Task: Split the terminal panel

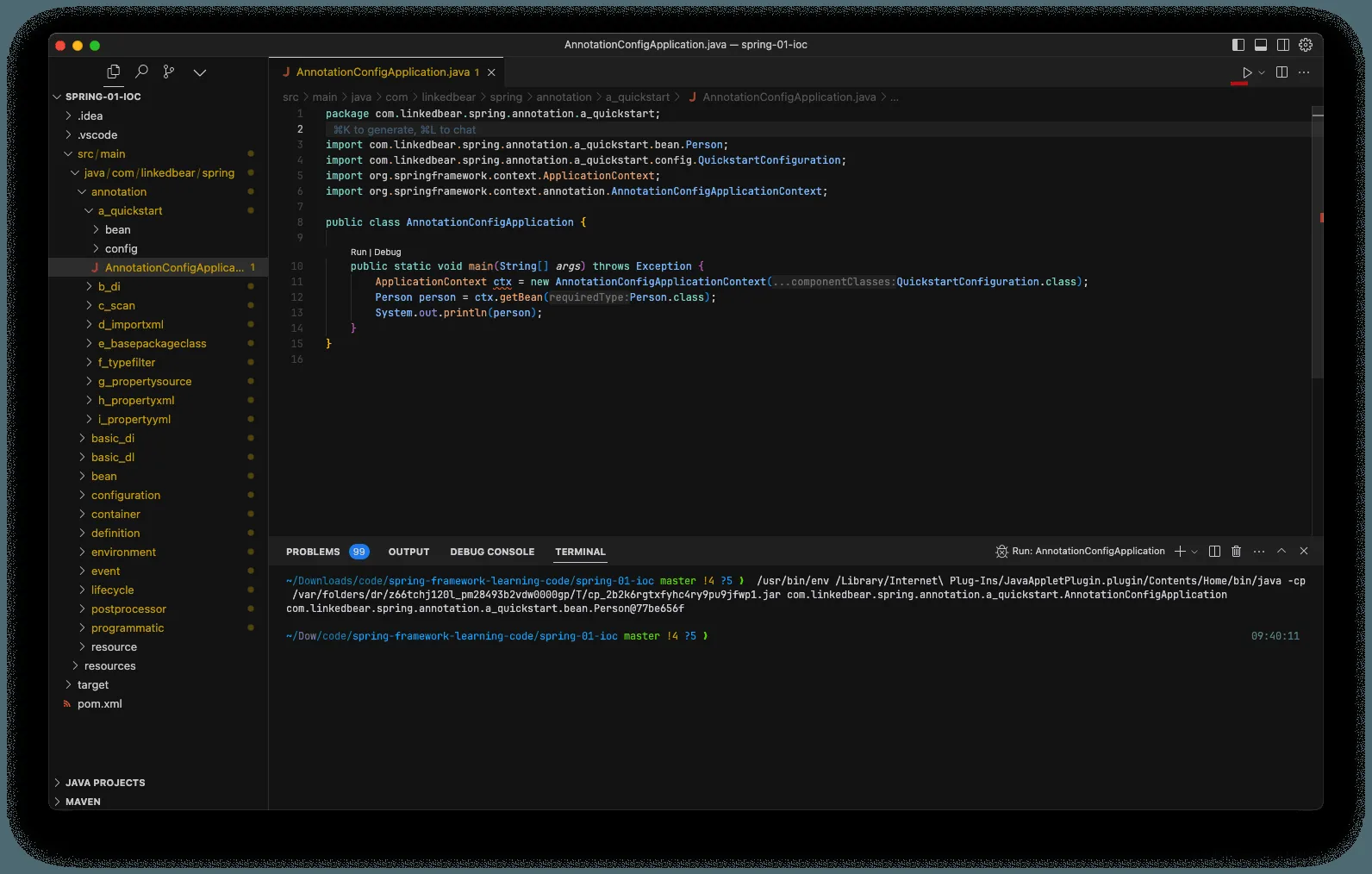Action: pyautogui.click(x=1214, y=551)
